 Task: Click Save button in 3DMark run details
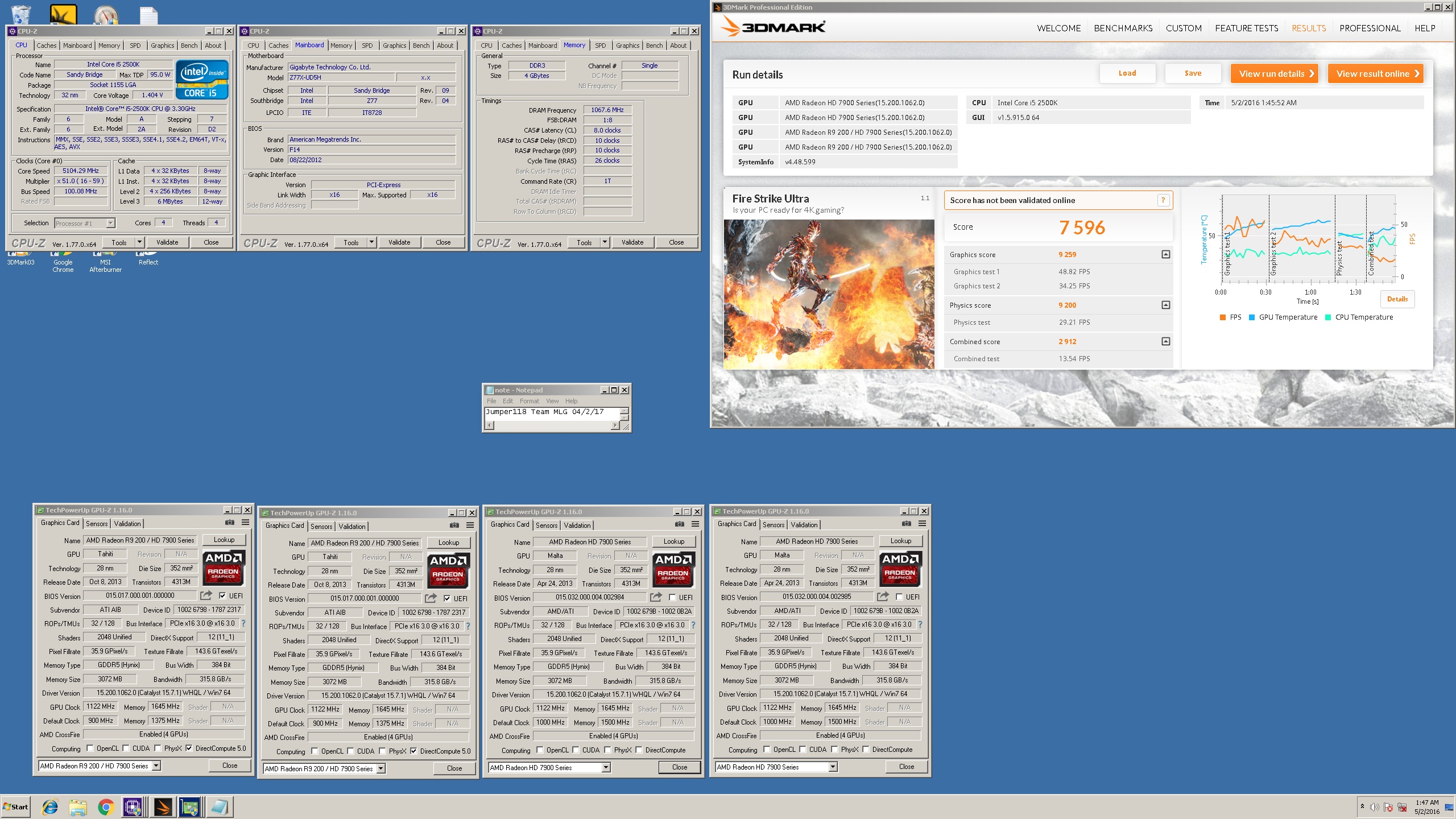point(1193,73)
